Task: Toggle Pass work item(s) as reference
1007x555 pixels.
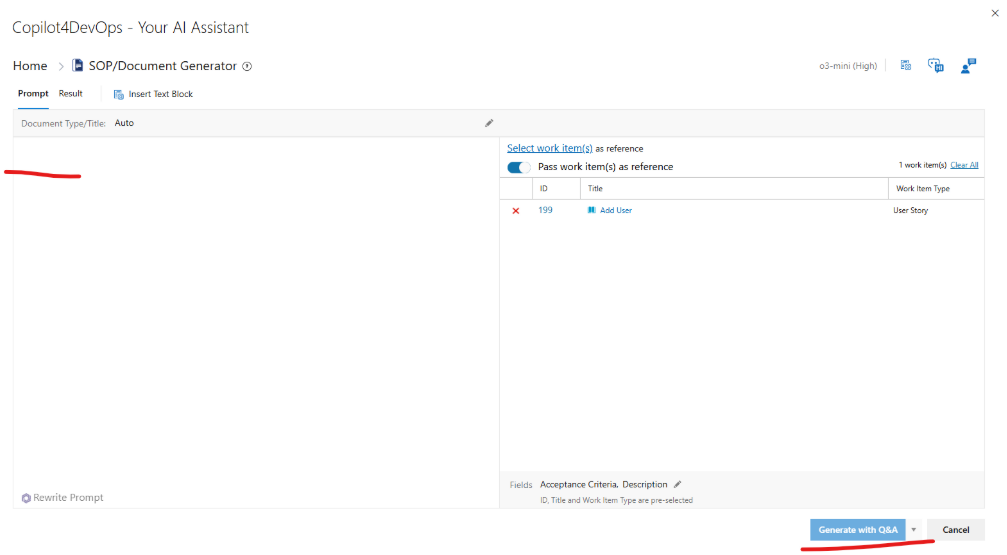Action: coord(519,167)
